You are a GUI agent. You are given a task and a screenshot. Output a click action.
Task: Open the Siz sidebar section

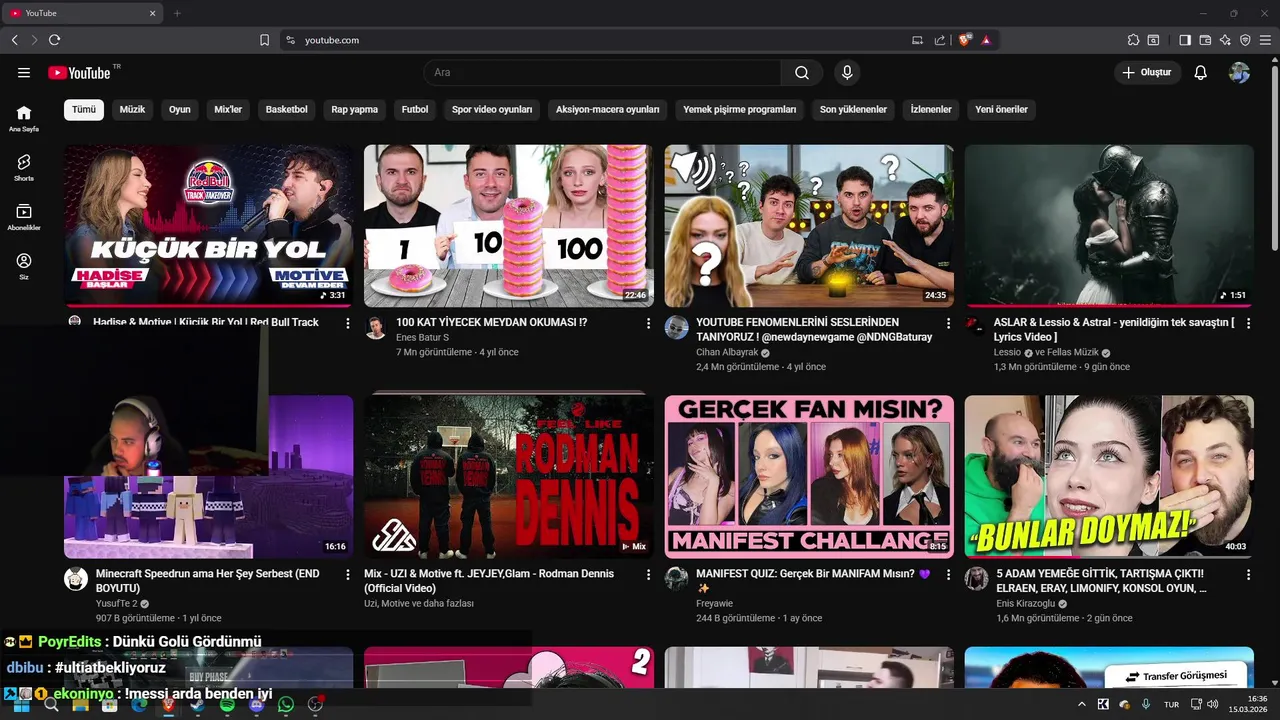(x=24, y=266)
